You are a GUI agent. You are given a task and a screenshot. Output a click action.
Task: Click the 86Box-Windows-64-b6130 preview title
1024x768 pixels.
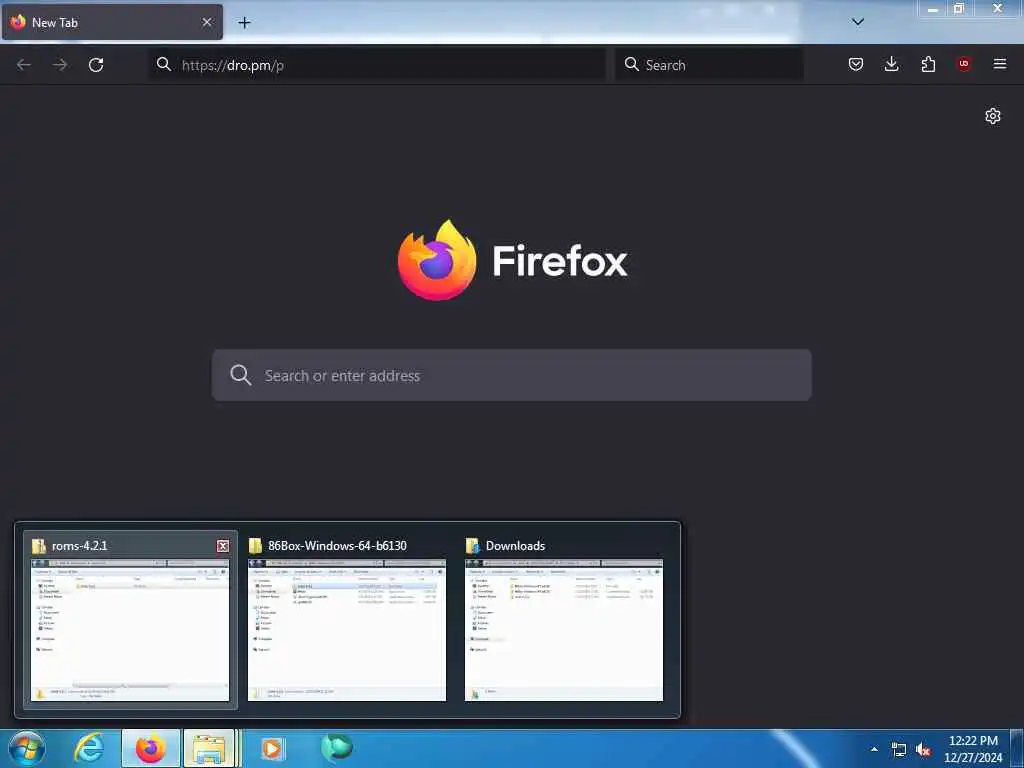click(x=338, y=546)
